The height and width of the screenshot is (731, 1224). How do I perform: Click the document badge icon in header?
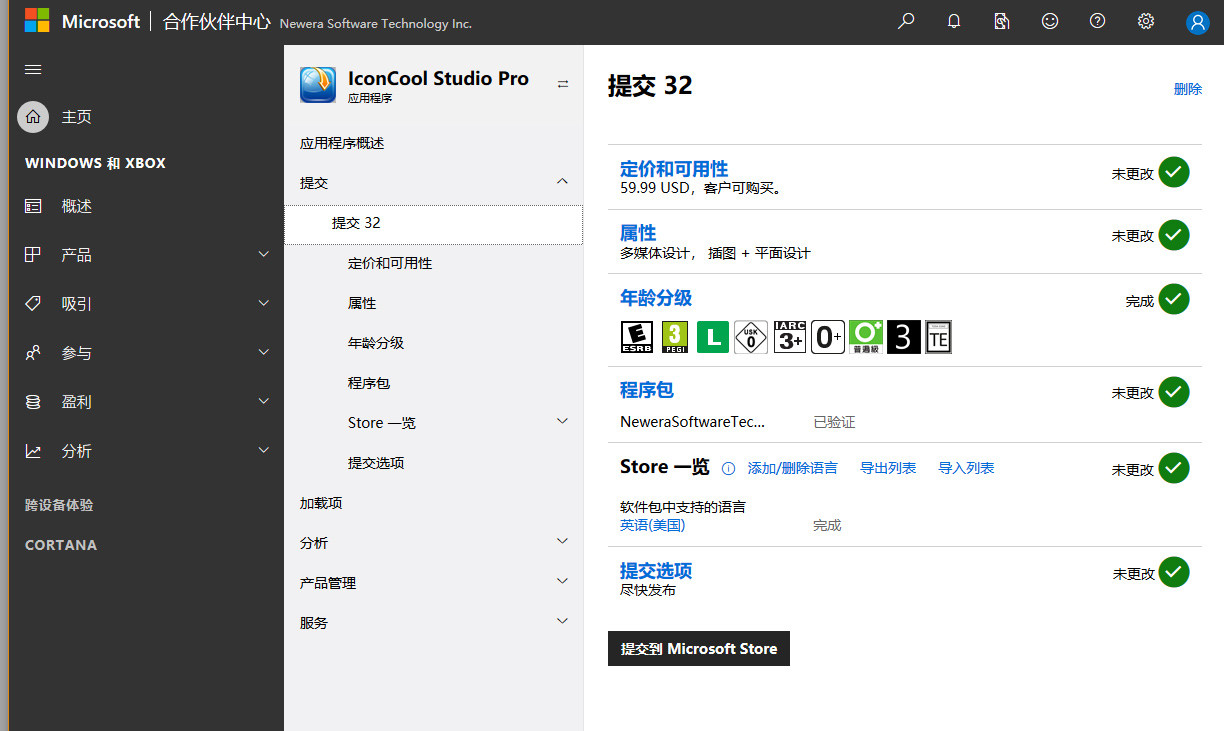1002,21
